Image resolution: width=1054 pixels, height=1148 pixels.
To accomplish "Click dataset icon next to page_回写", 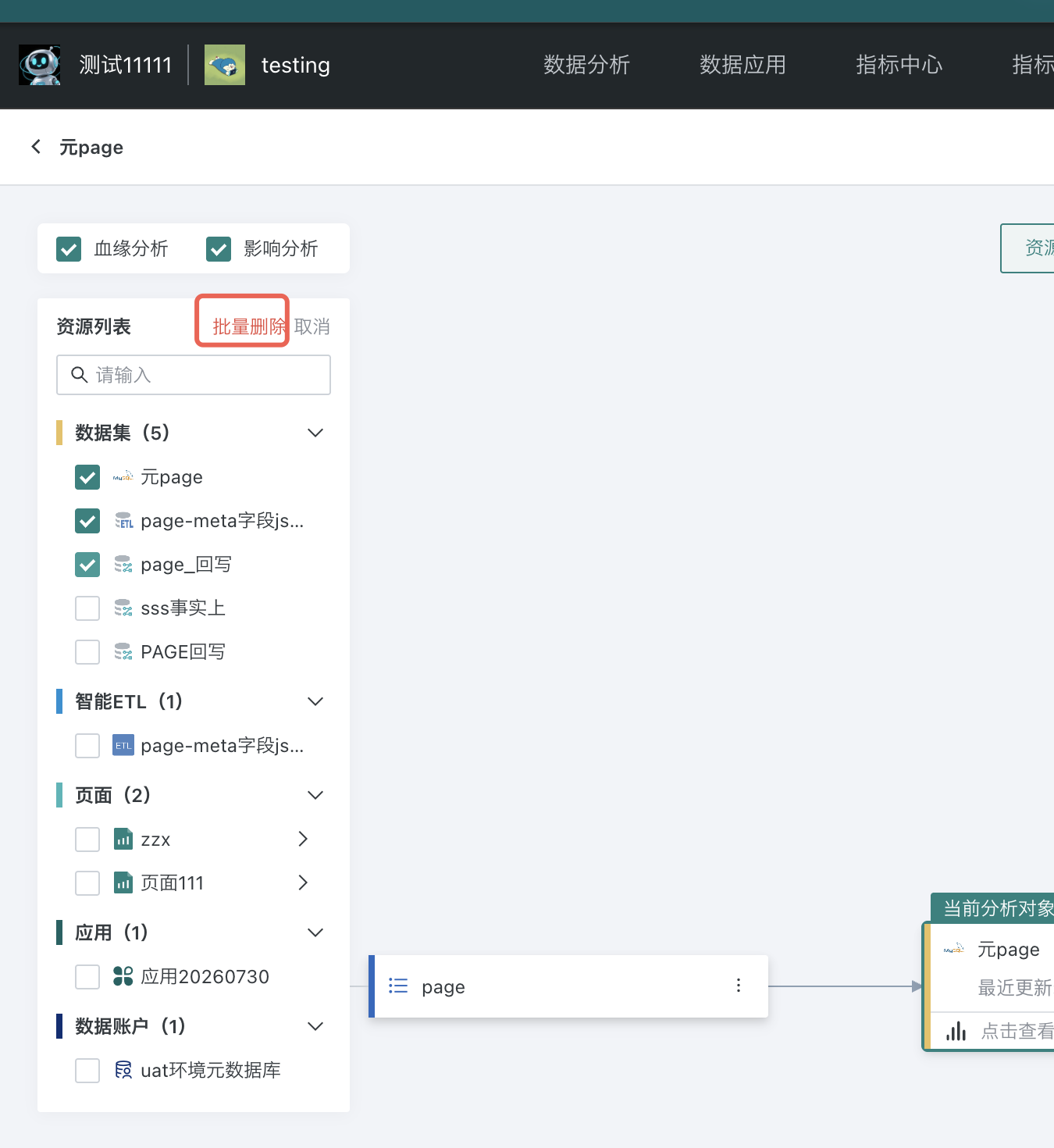I will (x=123, y=565).
